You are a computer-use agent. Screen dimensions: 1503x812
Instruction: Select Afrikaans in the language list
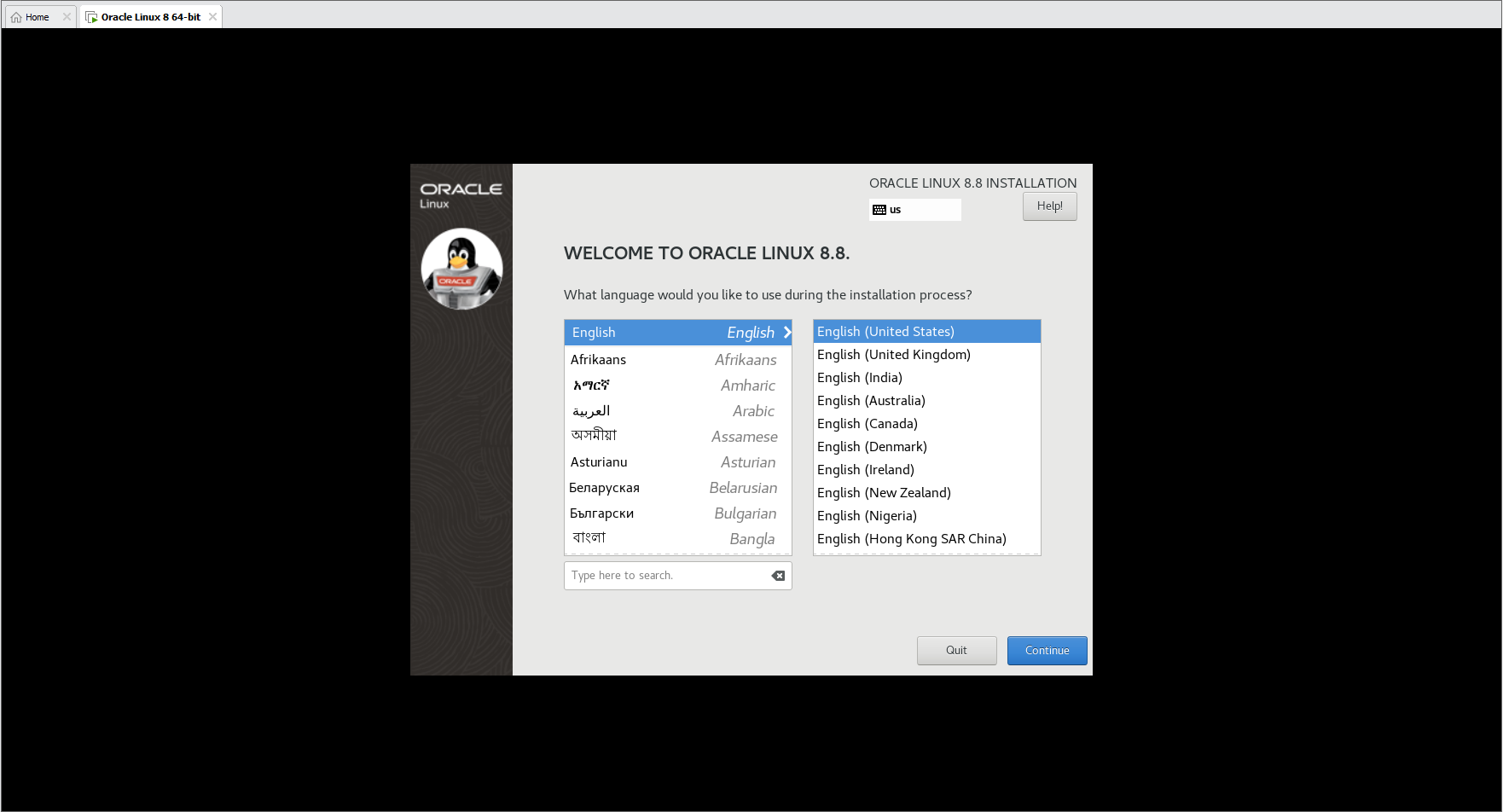point(677,360)
